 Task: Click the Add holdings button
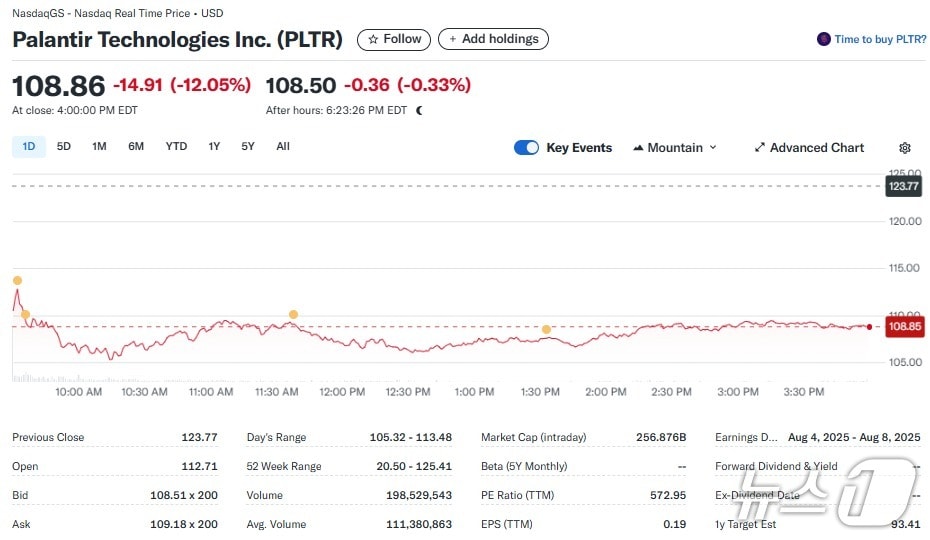tap(493, 39)
